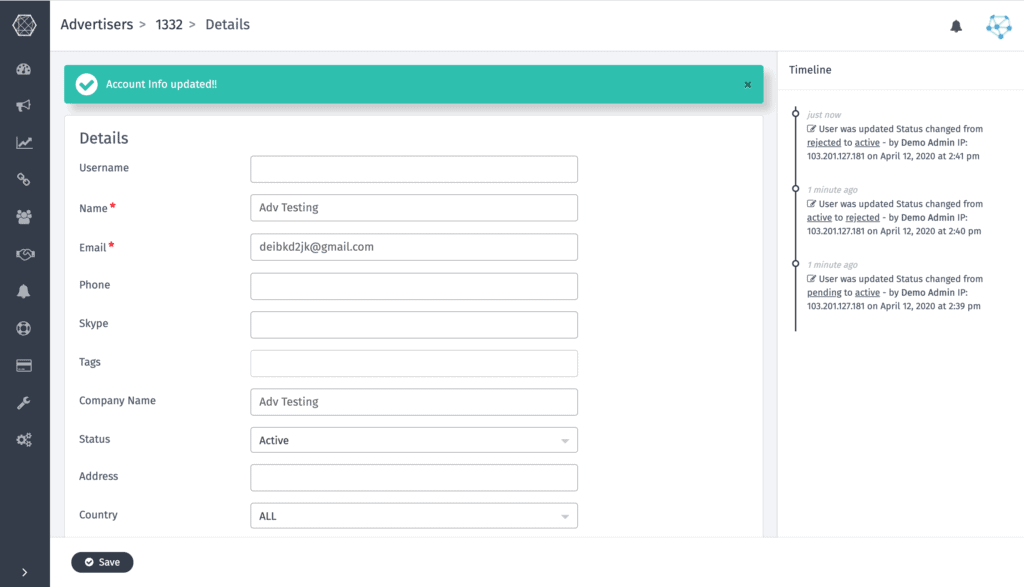This screenshot has width=1024, height=587.
Task: Click into the Username input field
Action: coord(413,169)
